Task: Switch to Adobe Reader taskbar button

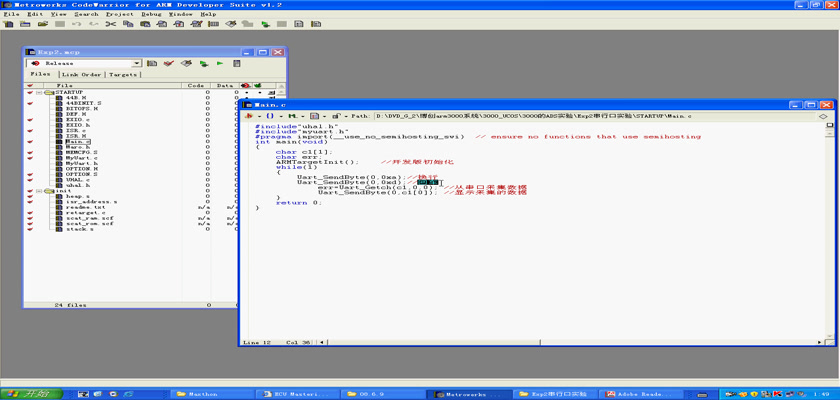Action: tap(640, 394)
